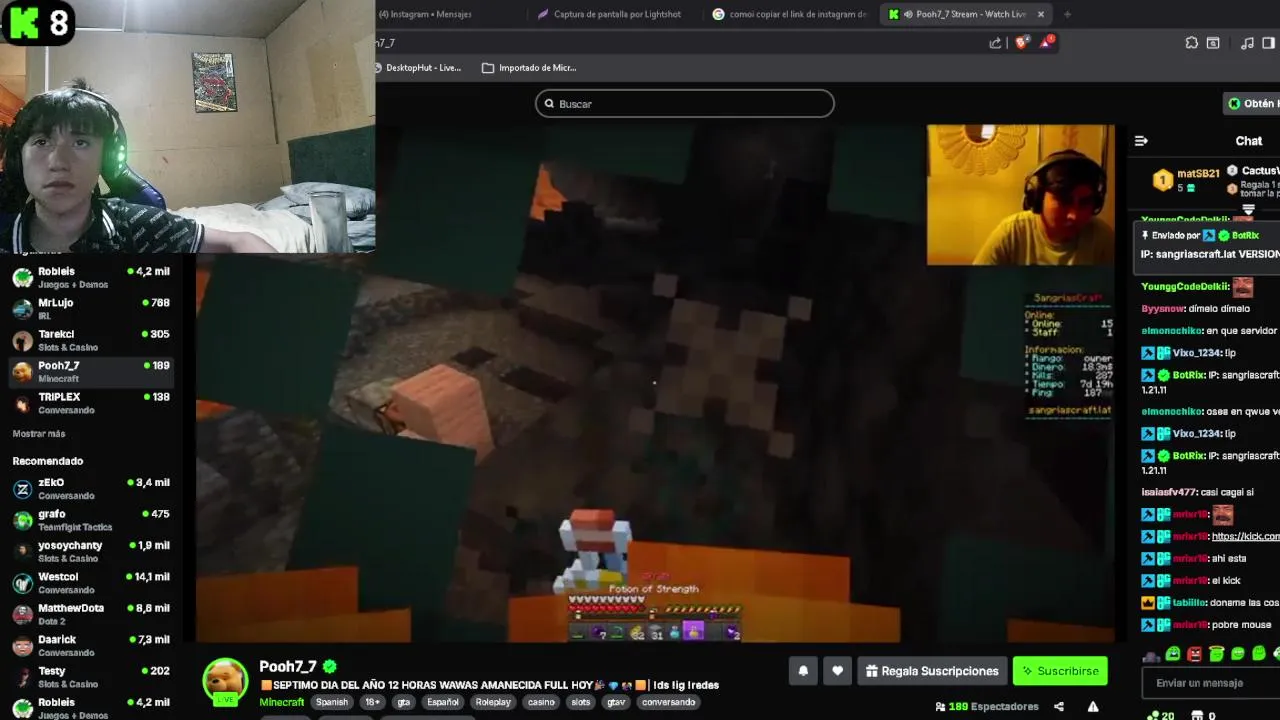Toggle notifications with the bell icon
This screenshot has width=1280, height=720.
[803, 671]
